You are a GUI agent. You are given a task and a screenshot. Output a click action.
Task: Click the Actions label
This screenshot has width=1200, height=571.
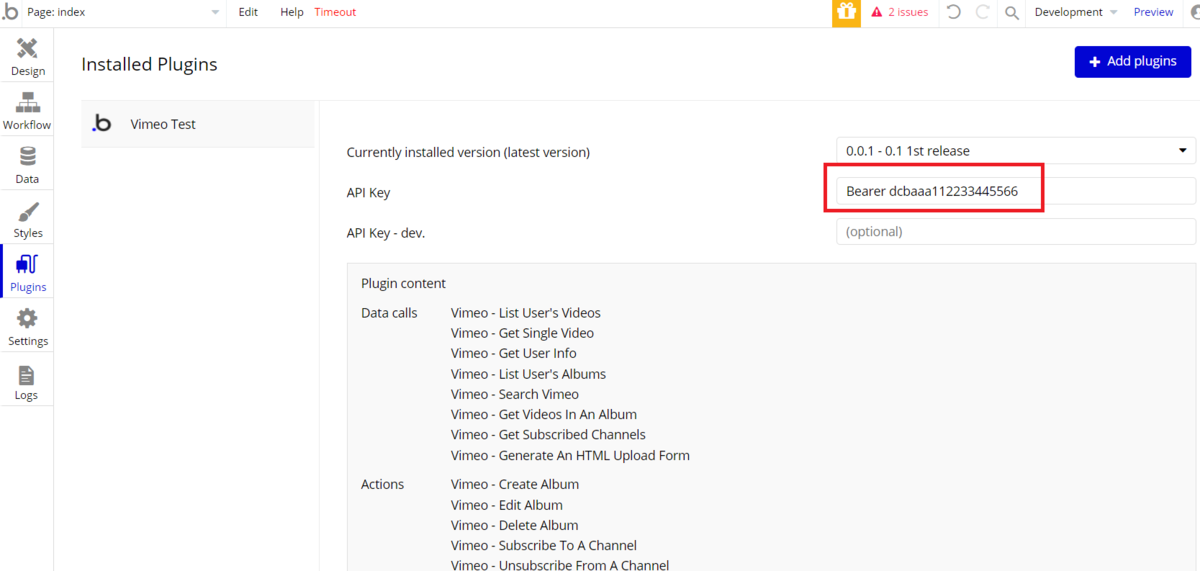(382, 484)
